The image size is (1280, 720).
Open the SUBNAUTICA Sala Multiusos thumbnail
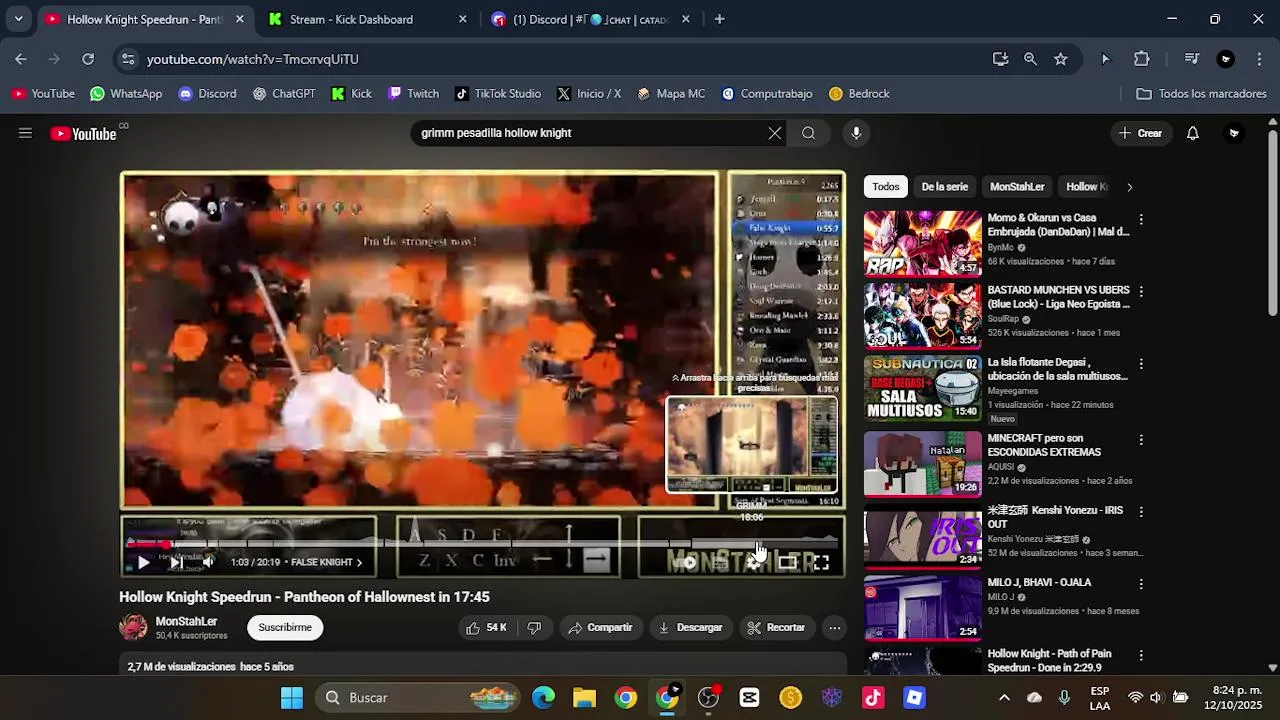(x=923, y=387)
